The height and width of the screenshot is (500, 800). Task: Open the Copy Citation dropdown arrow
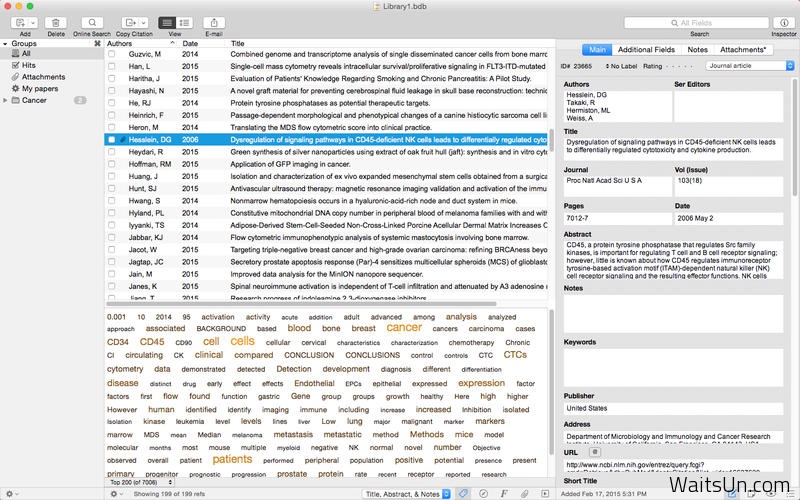(143, 22)
